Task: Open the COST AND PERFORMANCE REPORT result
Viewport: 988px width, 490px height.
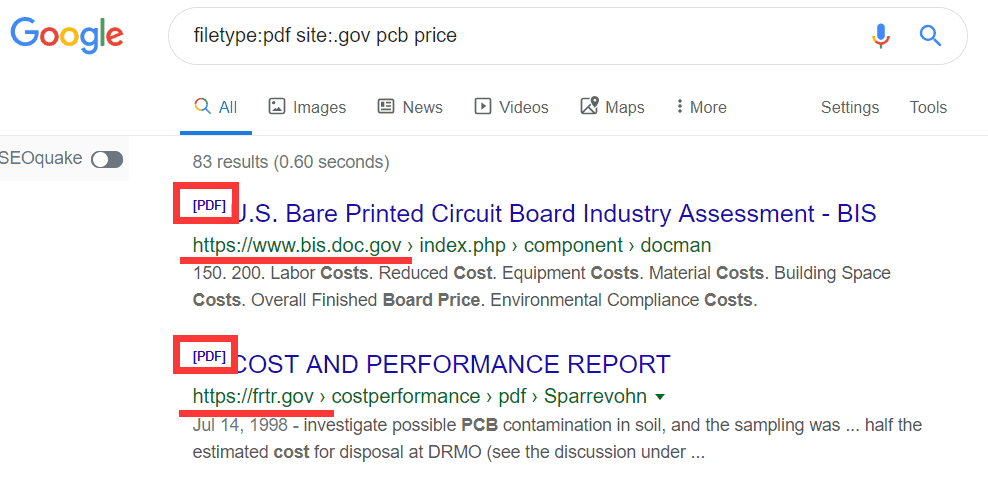Action: (x=452, y=364)
